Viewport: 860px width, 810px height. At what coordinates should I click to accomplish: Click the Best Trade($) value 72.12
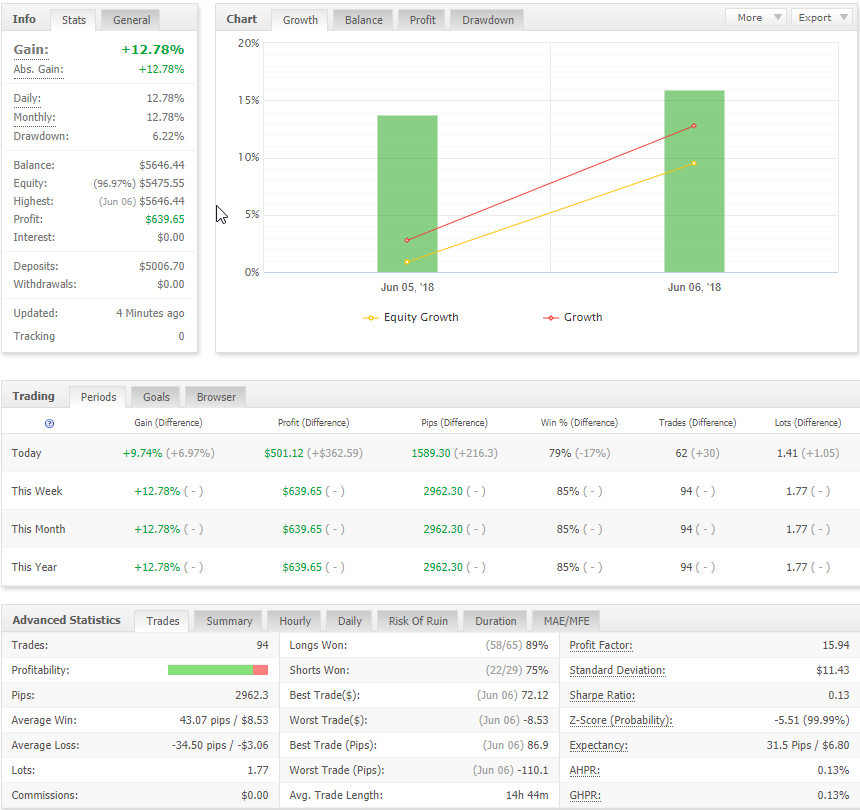(x=535, y=695)
